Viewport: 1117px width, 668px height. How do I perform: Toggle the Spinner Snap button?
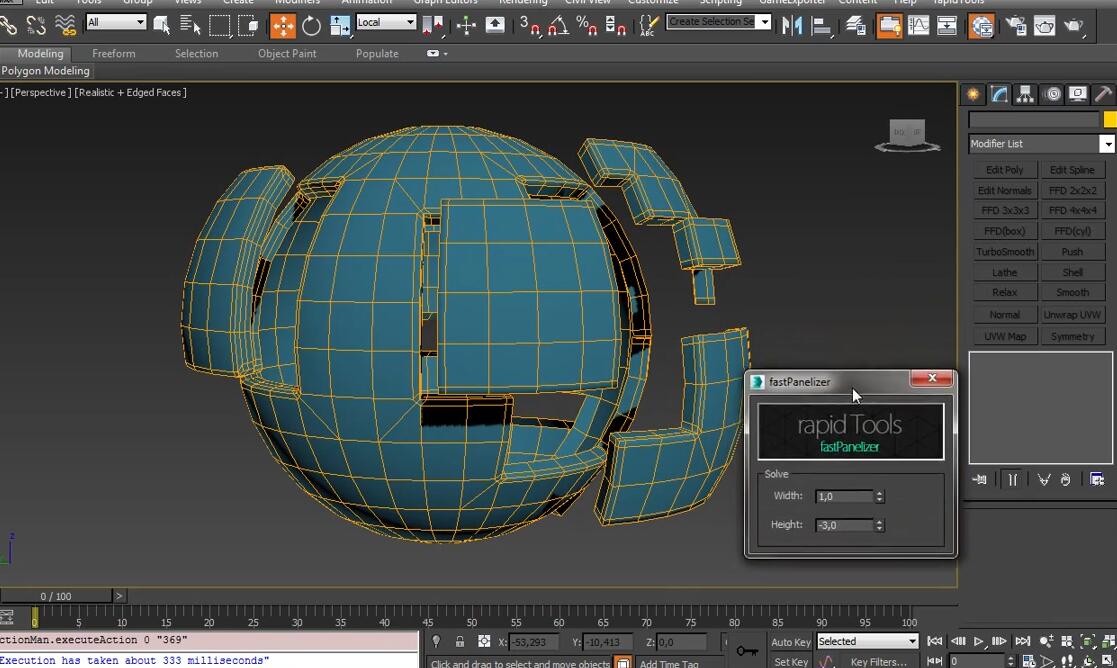(x=615, y=26)
